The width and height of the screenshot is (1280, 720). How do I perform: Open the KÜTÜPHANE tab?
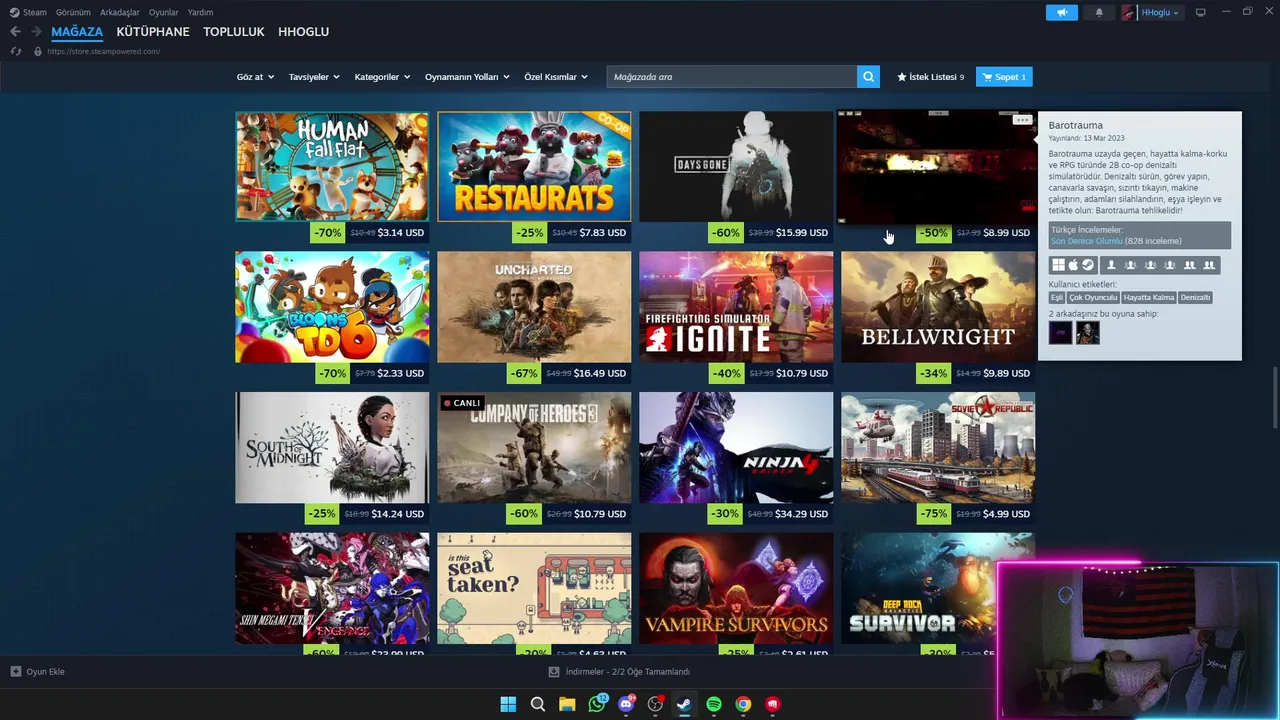153,32
